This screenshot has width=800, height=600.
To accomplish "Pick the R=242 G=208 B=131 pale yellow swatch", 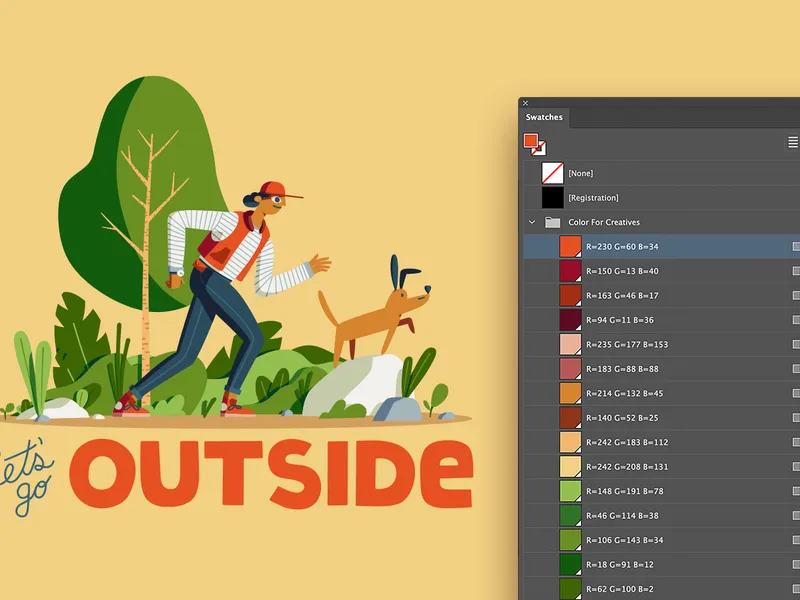I will coord(570,467).
